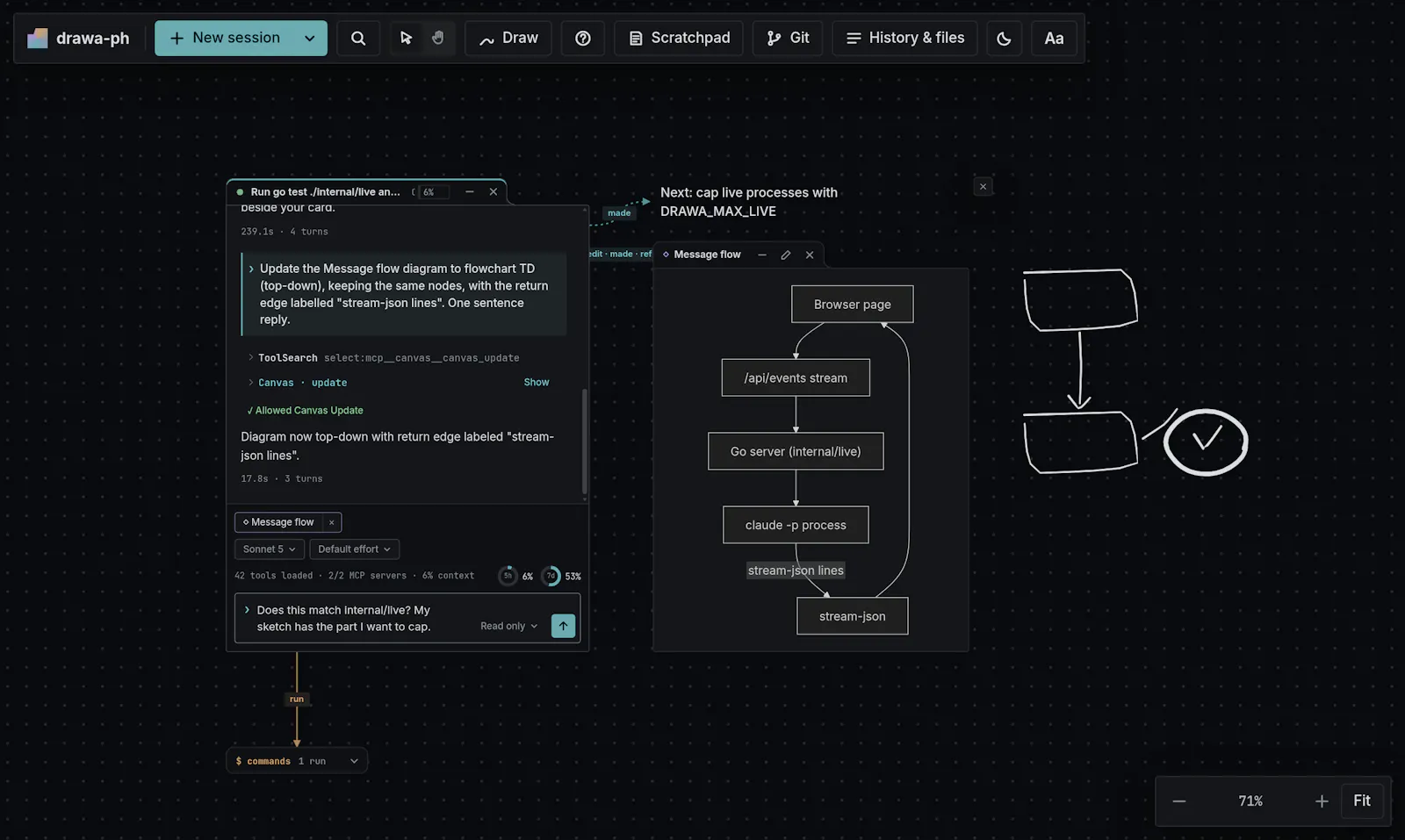
Task: Open the Default effort dropdown
Action: coord(354,549)
